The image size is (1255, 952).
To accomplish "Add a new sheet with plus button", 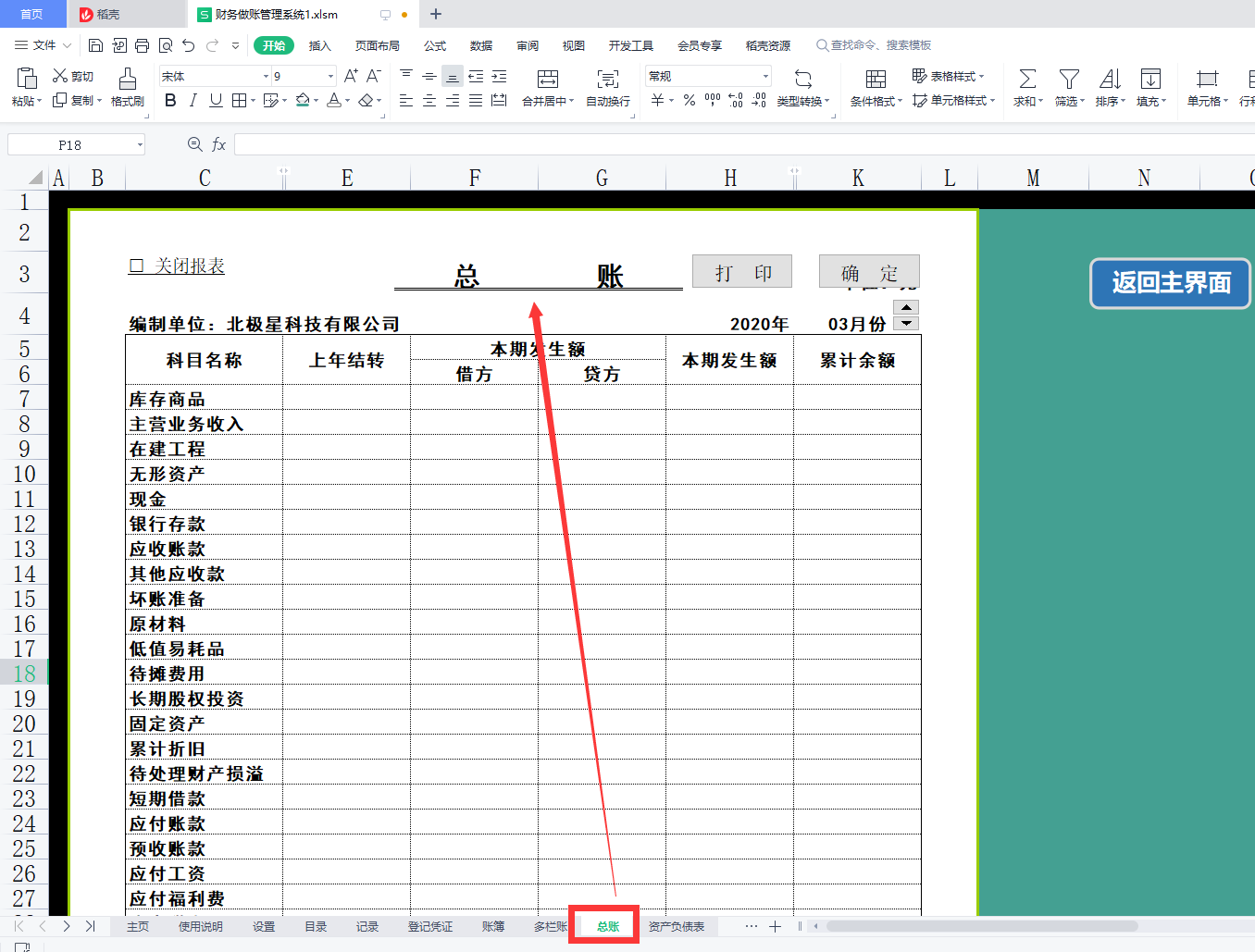I will 776,926.
